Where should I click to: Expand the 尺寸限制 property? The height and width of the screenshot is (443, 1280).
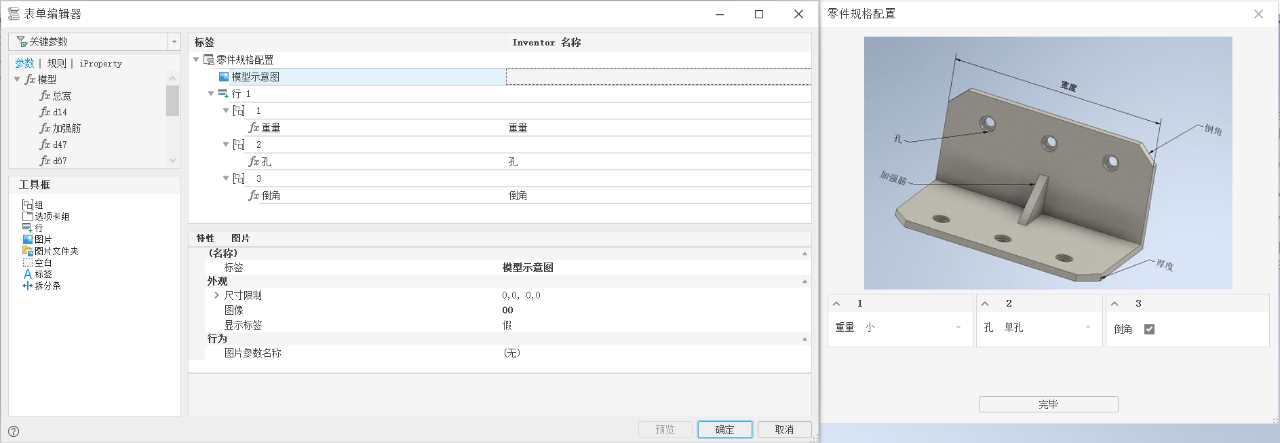tap(216, 296)
